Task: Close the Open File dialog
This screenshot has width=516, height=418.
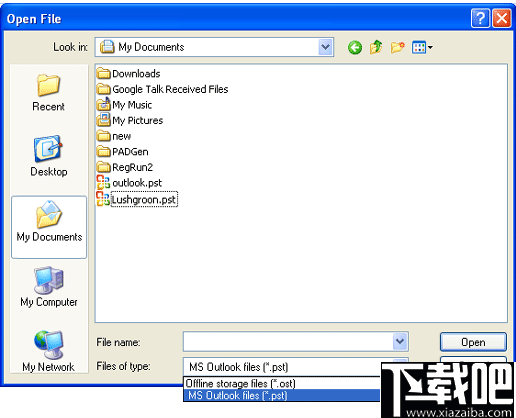Action: click(x=502, y=18)
